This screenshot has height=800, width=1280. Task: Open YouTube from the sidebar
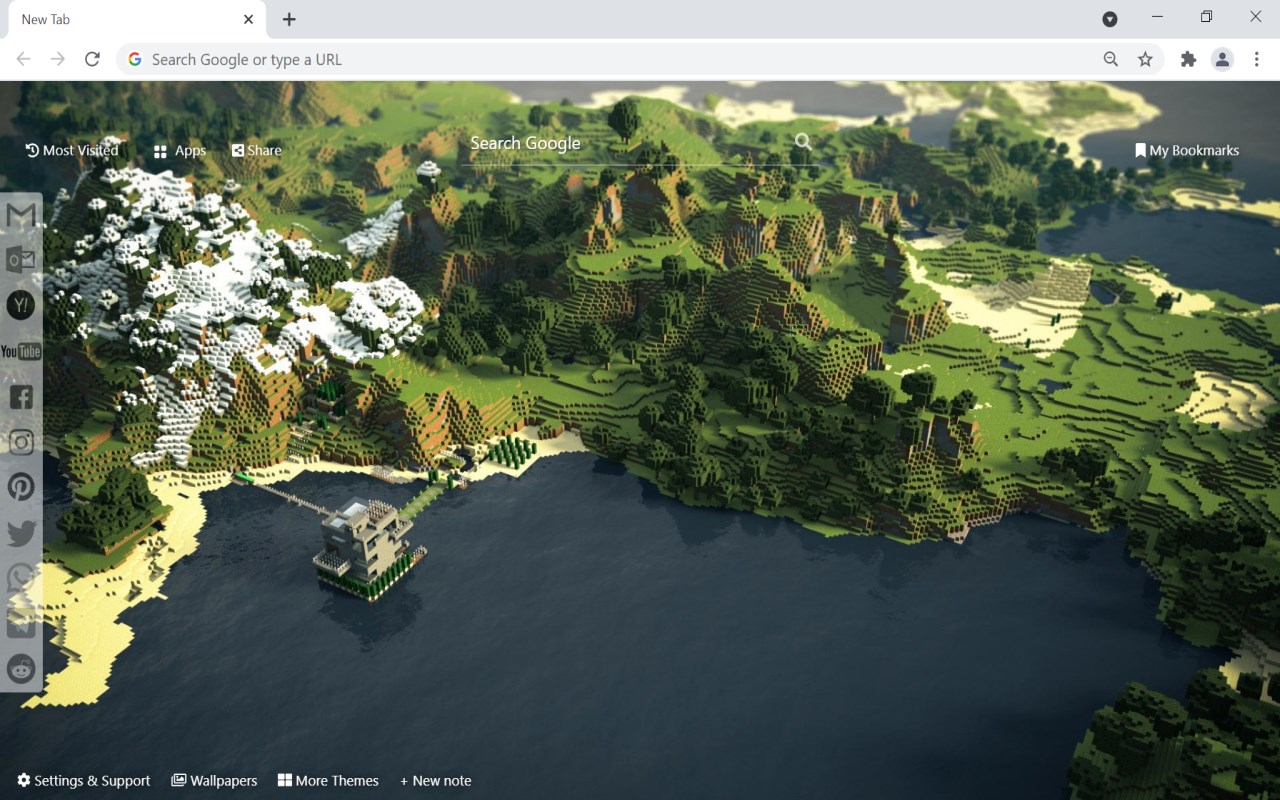[x=21, y=351]
